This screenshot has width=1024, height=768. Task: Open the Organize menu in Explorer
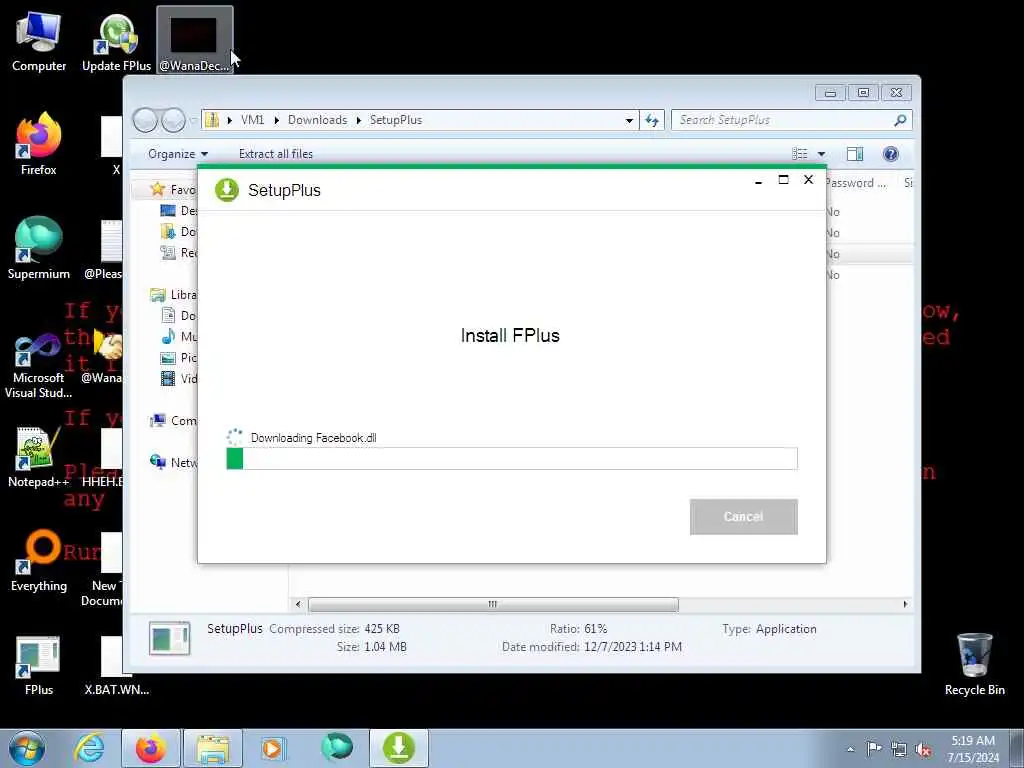178,154
